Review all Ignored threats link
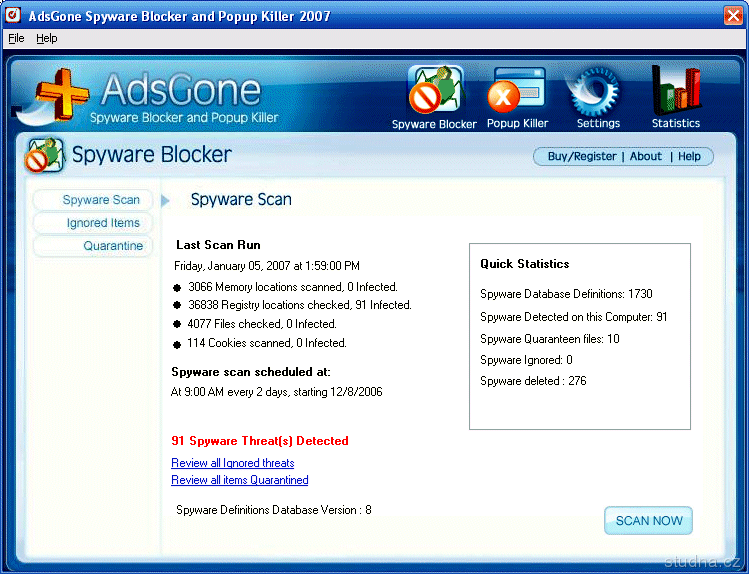This screenshot has height=574, width=749. click(232, 463)
